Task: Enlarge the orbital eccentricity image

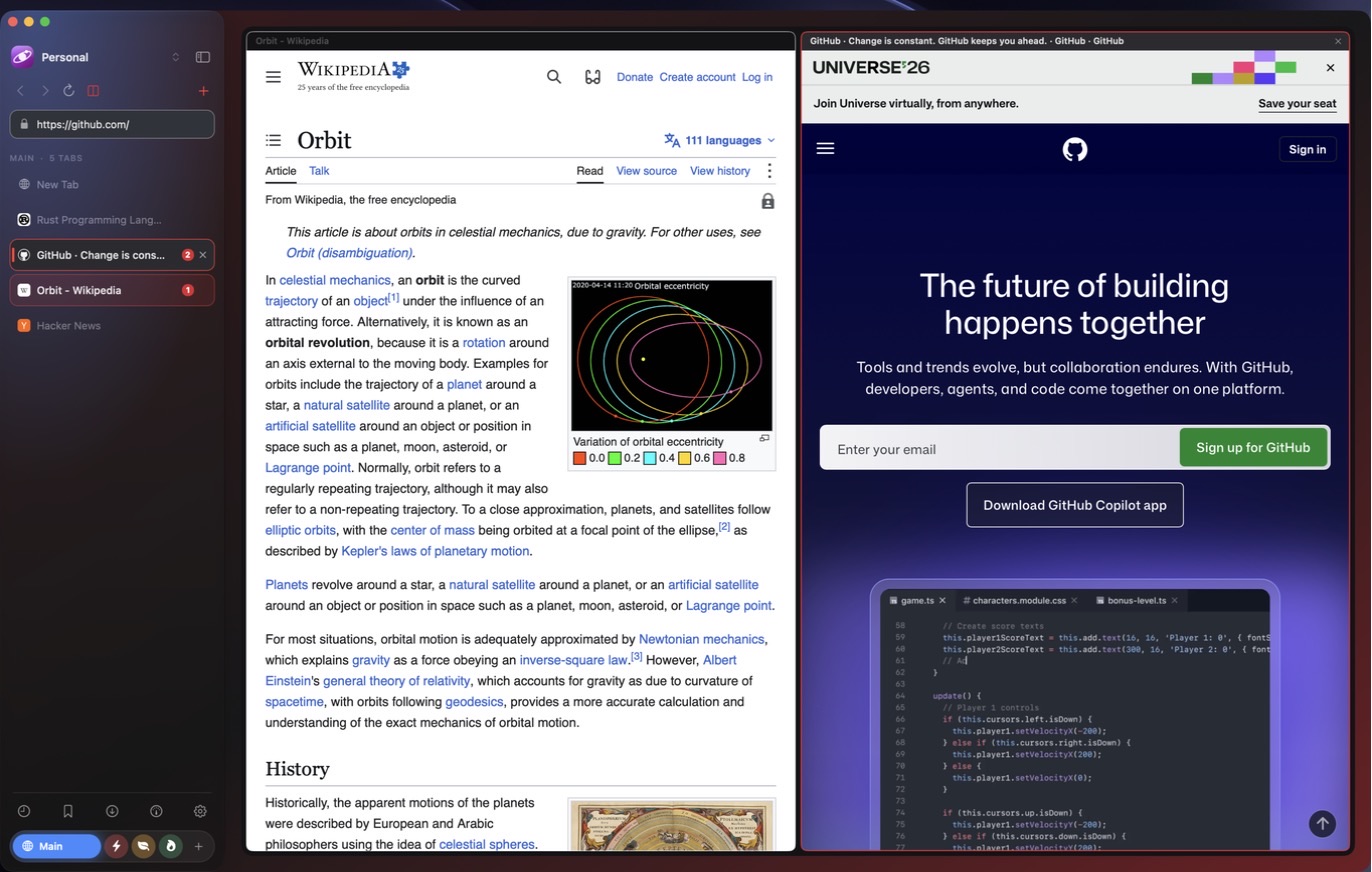Action: (x=764, y=438)
